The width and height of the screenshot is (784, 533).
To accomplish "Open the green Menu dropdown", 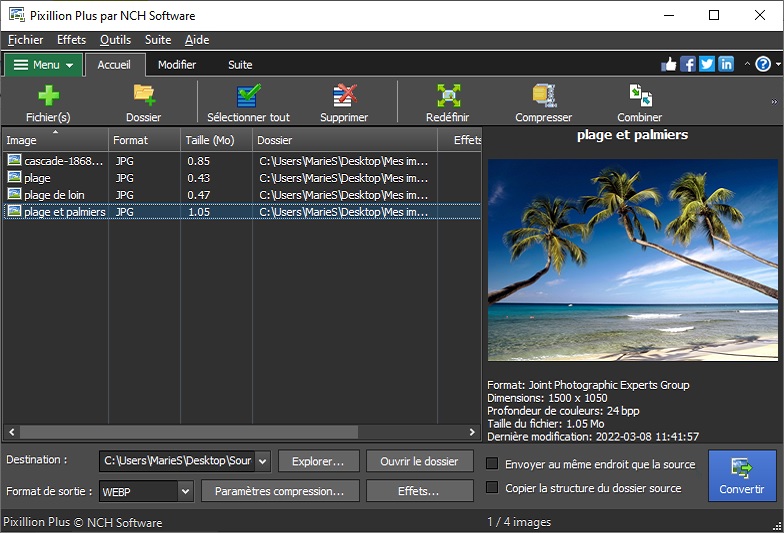I will point(44,65).
